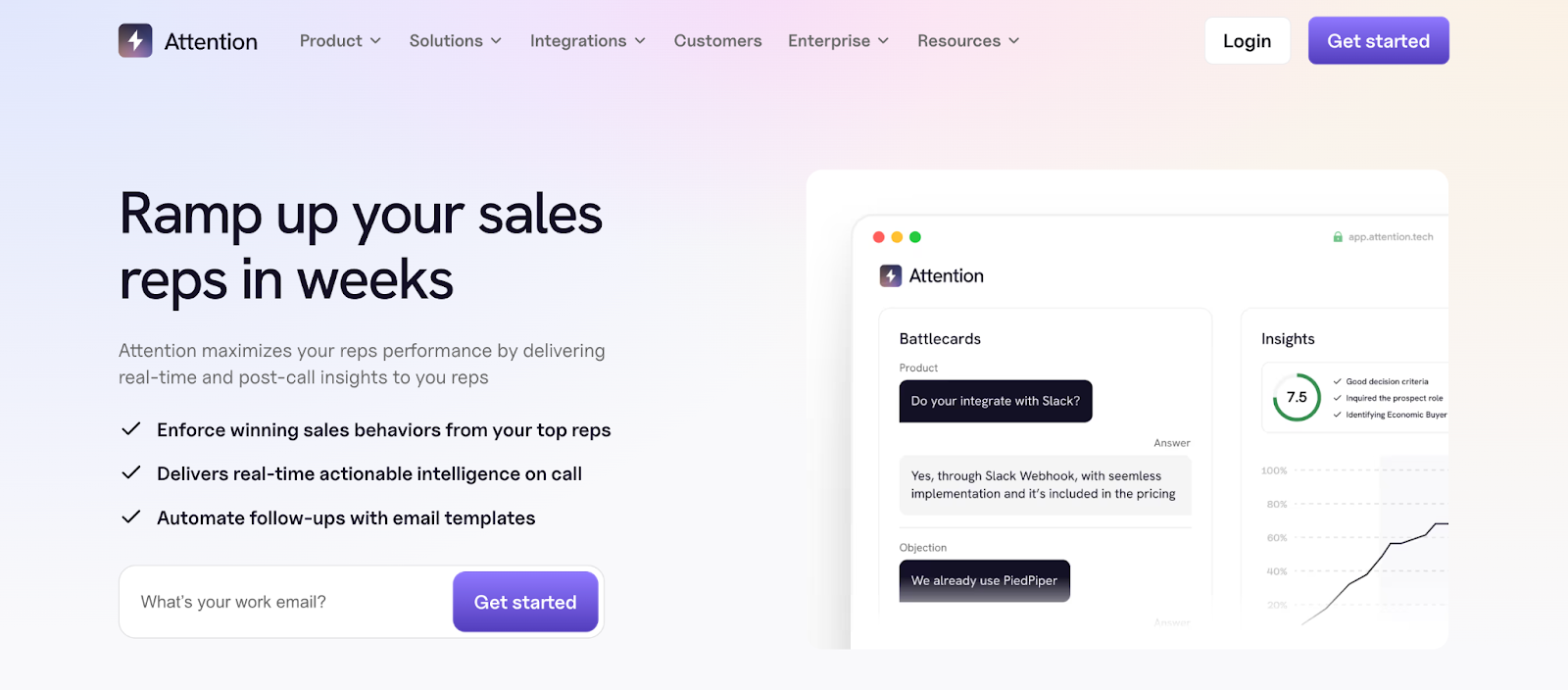Image resolution: width=1568 pixels, height=690 pixels.
Task: Click the 7.5 circular score gauge
Action: [1297, 397]
